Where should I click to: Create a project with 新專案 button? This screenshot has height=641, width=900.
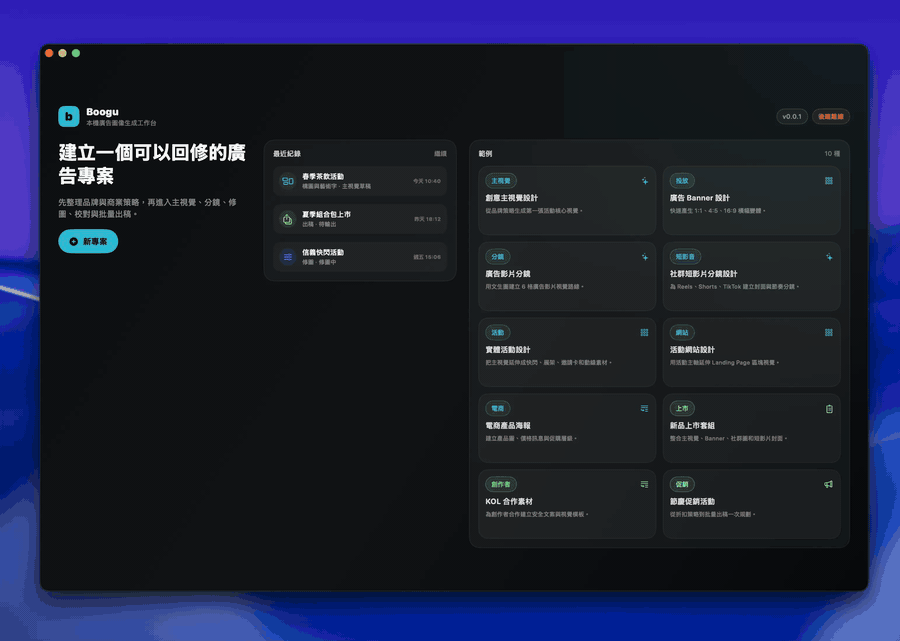click(88, 242)
